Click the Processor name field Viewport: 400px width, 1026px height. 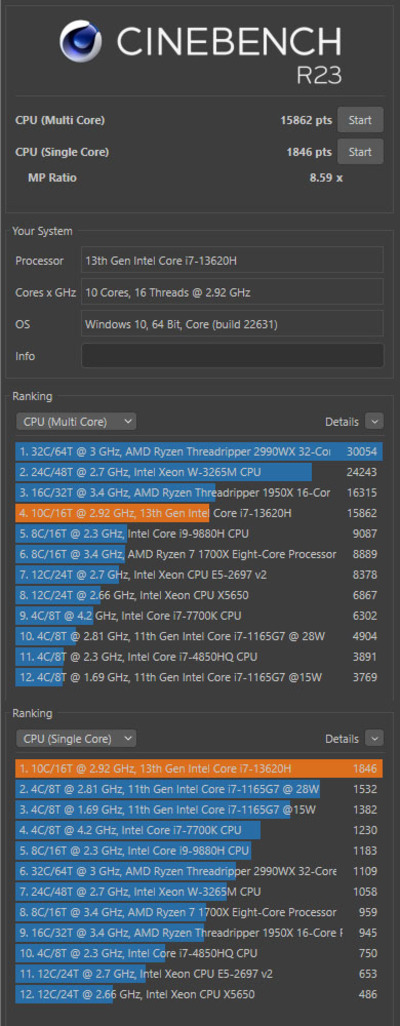[x=232, y=260]
